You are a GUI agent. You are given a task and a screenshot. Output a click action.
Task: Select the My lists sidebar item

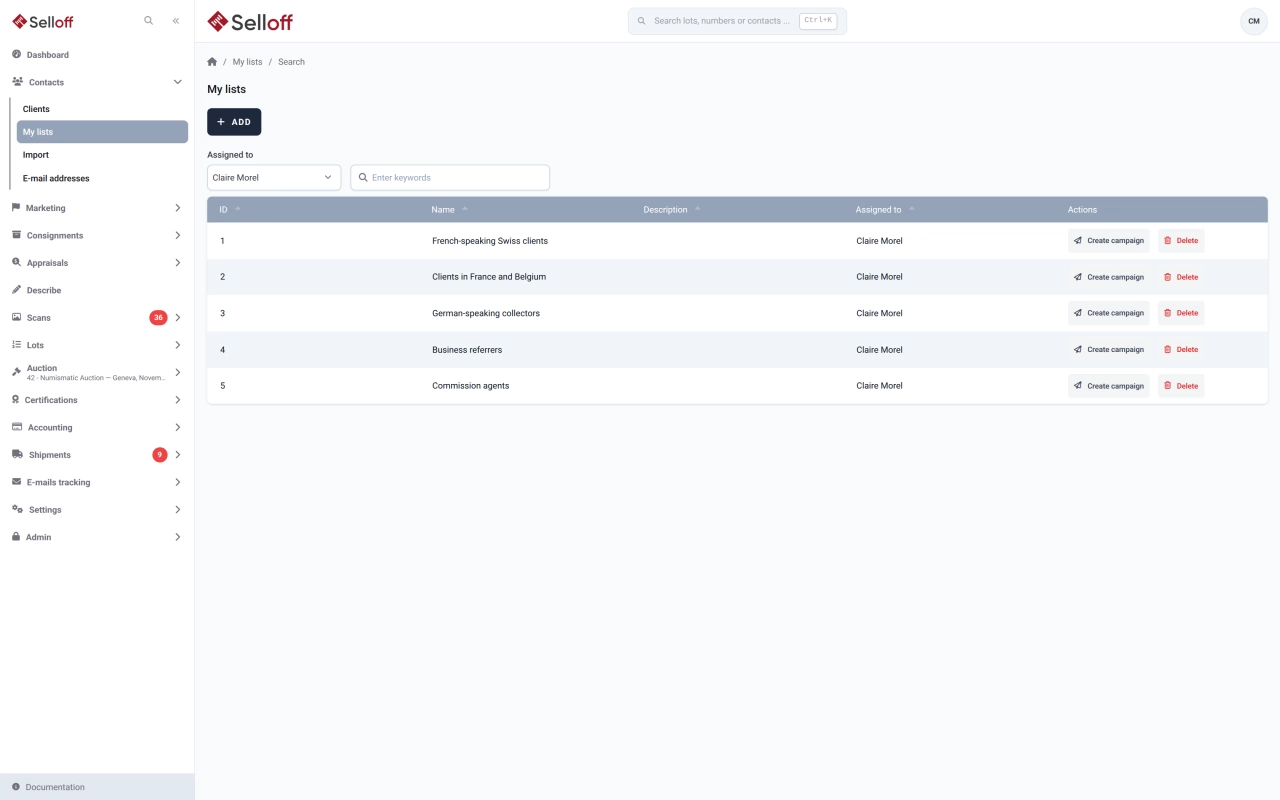click(x=102, y=132)
